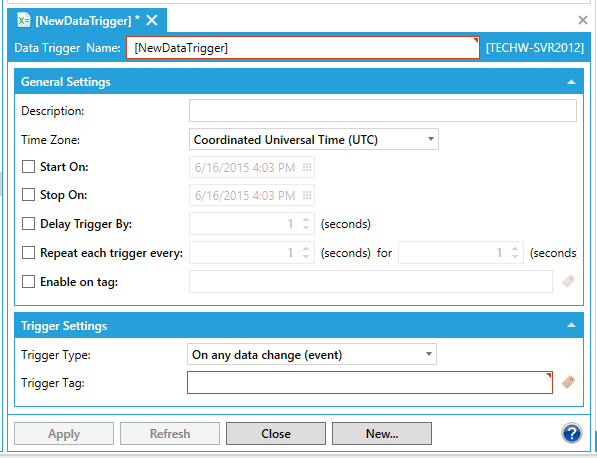Image resolution: width=597 pixels, height=458 pixels.
Task: Click the Description text field
Action: [383, 111]
